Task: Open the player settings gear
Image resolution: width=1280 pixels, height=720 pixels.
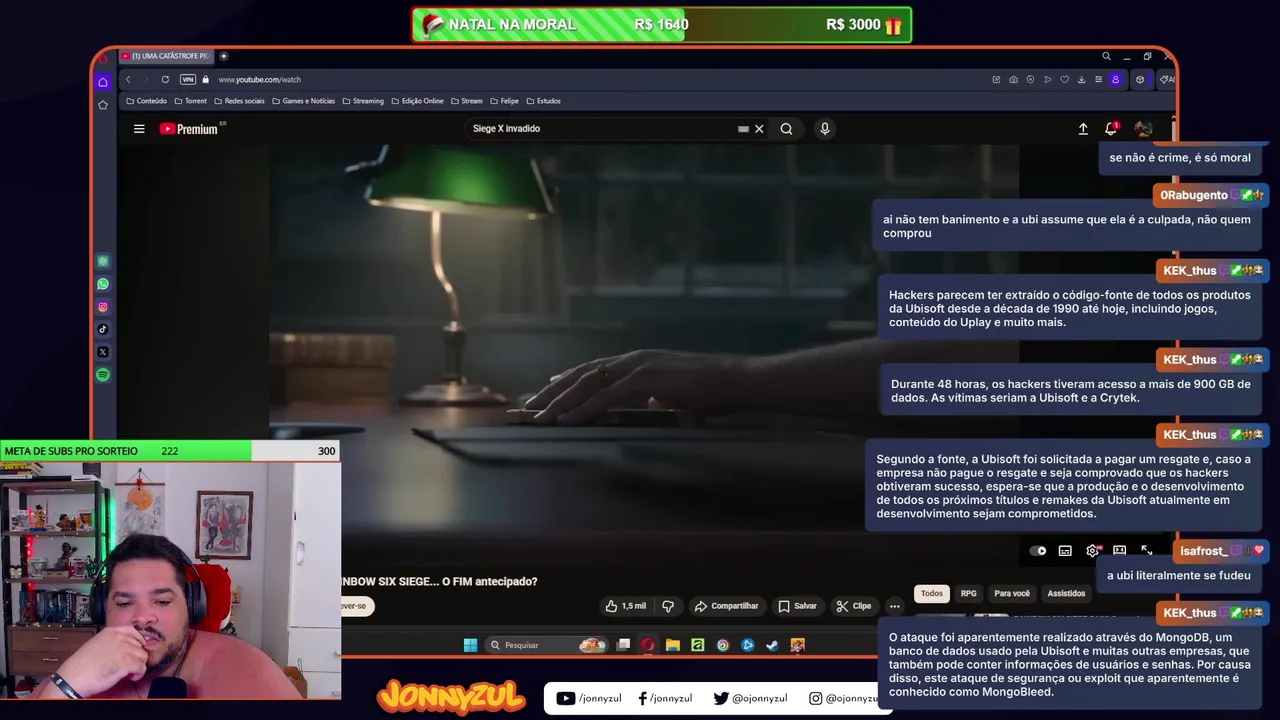Action: (x=1093, y=551)
